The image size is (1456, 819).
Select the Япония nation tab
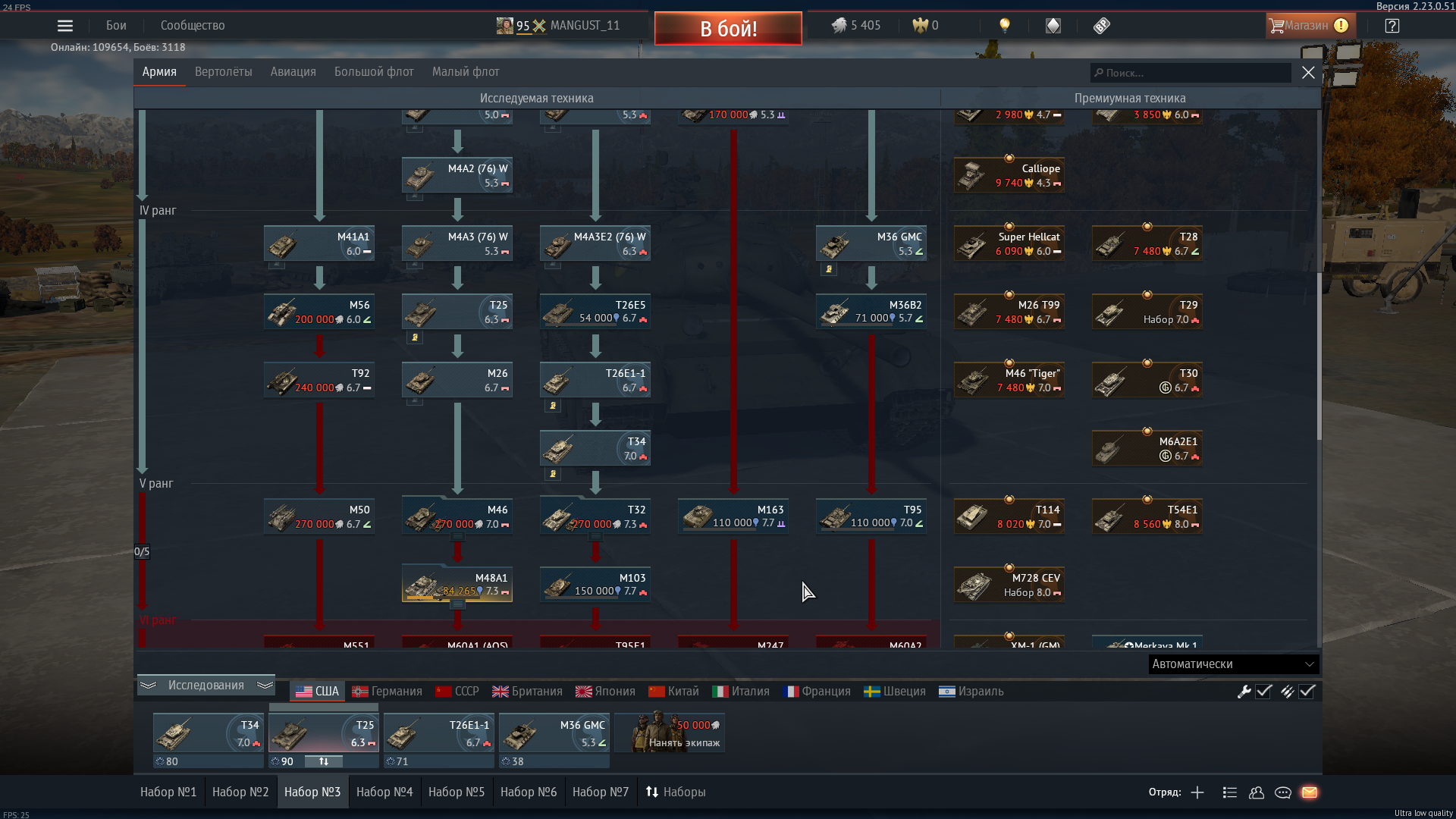click(x=605, y=692)
